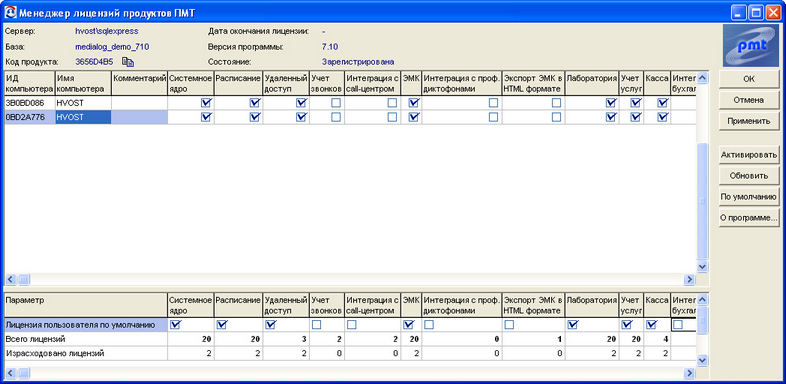Copy product code with the copy icon
Viewport: 786px width, 384px height.
coord(129,62)
